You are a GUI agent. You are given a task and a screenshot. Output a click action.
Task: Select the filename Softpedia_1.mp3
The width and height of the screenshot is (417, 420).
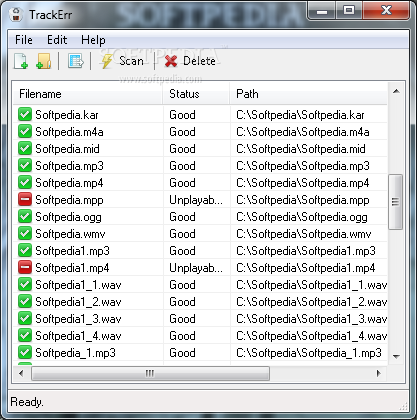click(76, 353)
